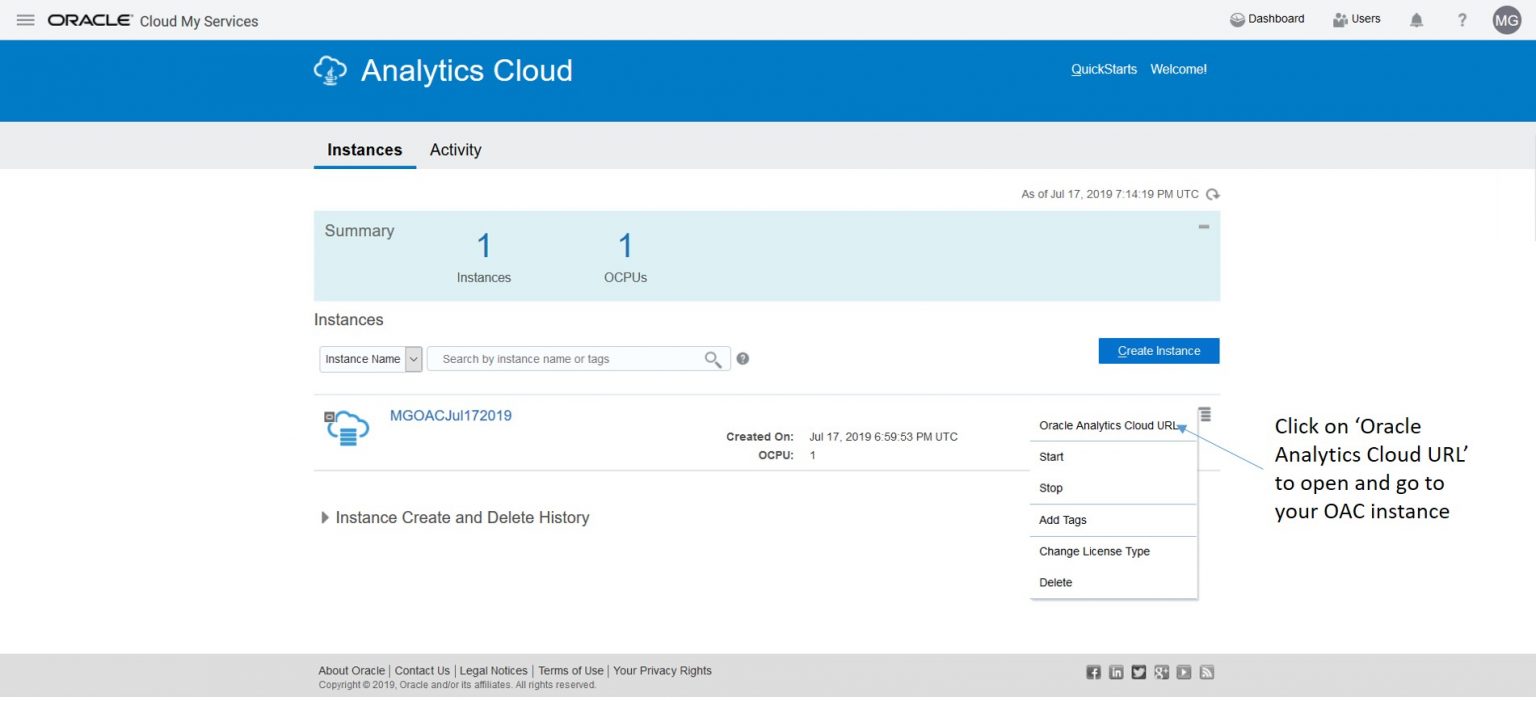The image size is (1536, 701).
Task: Open the Dashboard from the top bar
Action: (1266, 18)
